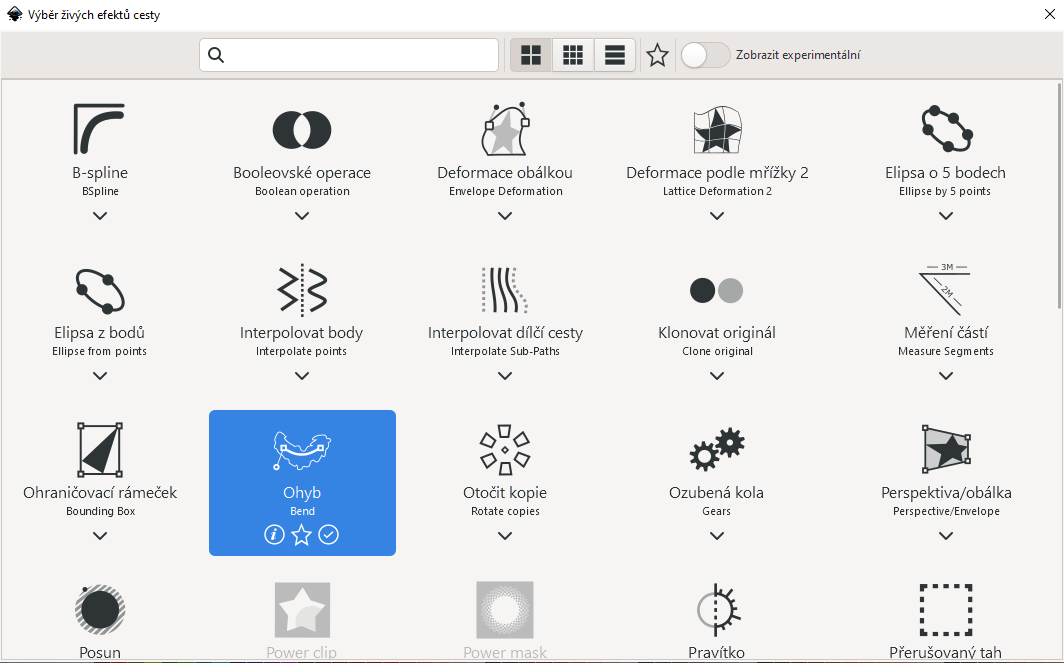Choose the Elipsa o 5 bodech effect
The height and width of the screenshot is (663, 1064).
tap(946, 130)
